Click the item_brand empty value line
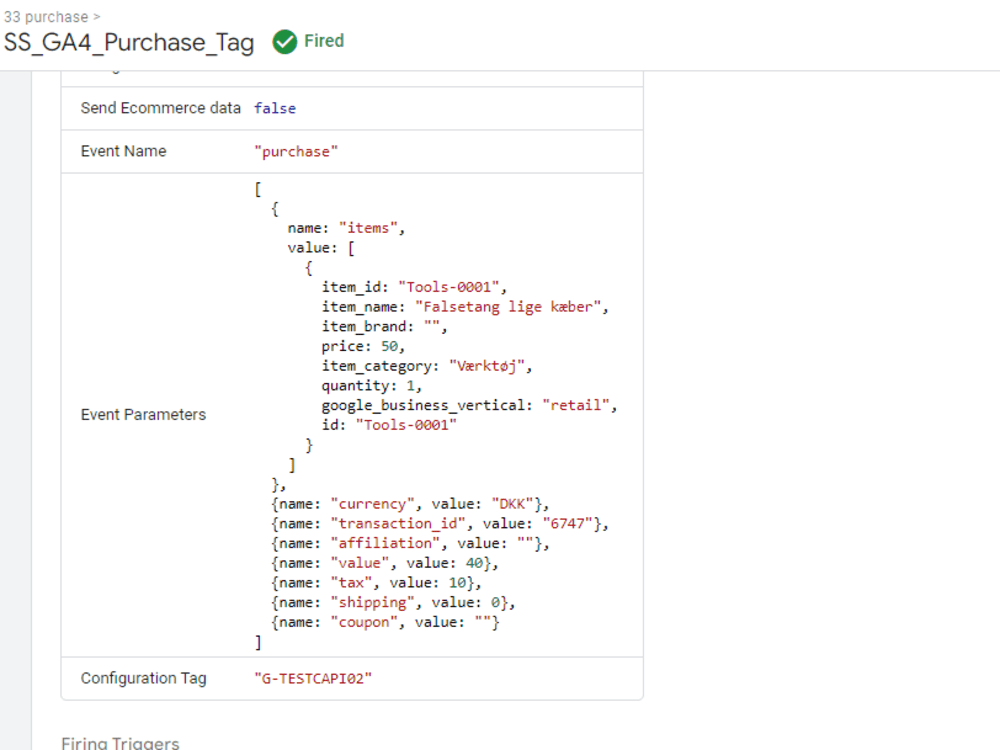Image resolution: width=1000 pixels, height=750 pixels. tap(384, 327)
